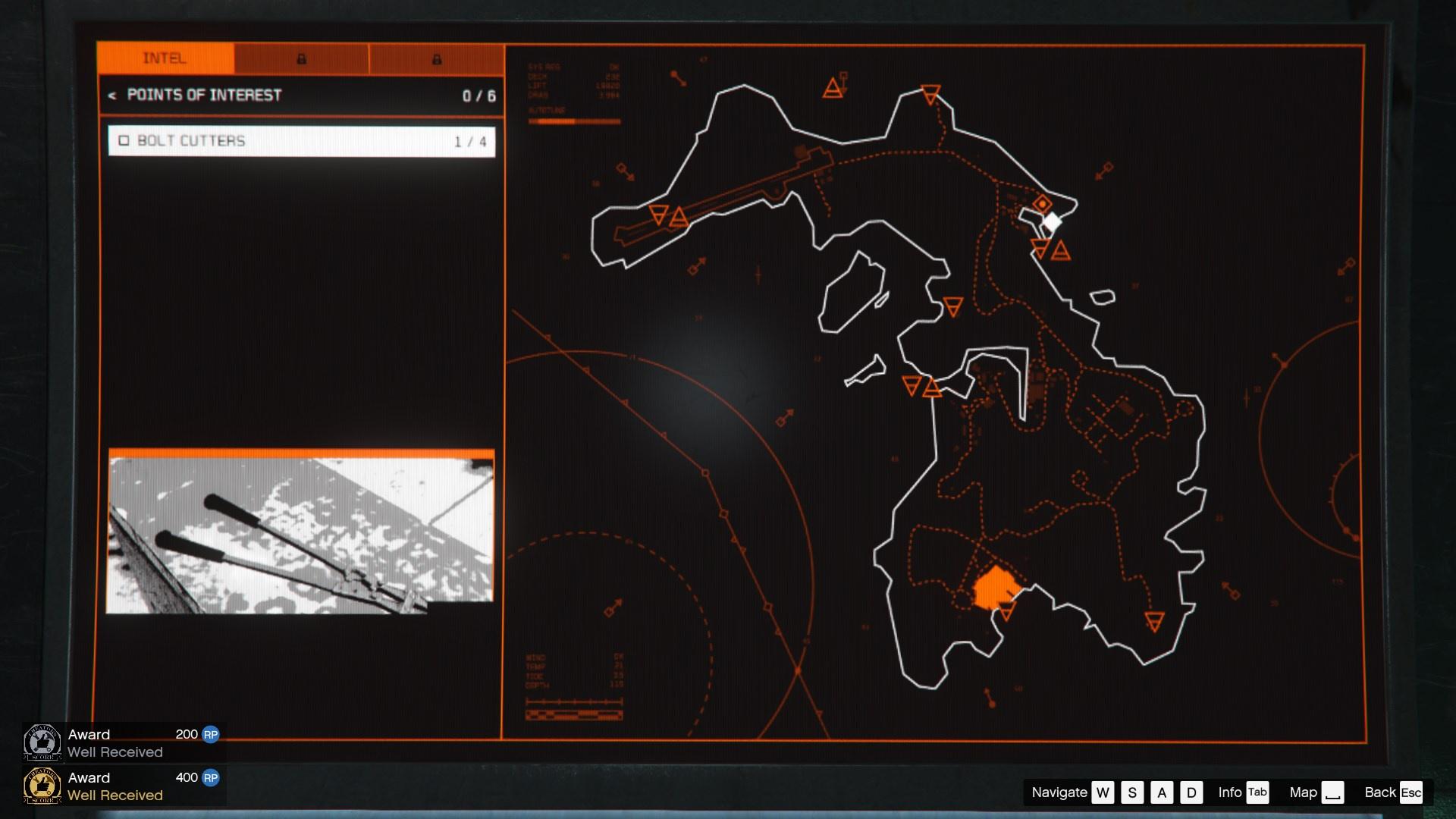Click the first locked tab padlock
The width and height of the screenshot is (1456, 819).
click(x=301, y=59)
